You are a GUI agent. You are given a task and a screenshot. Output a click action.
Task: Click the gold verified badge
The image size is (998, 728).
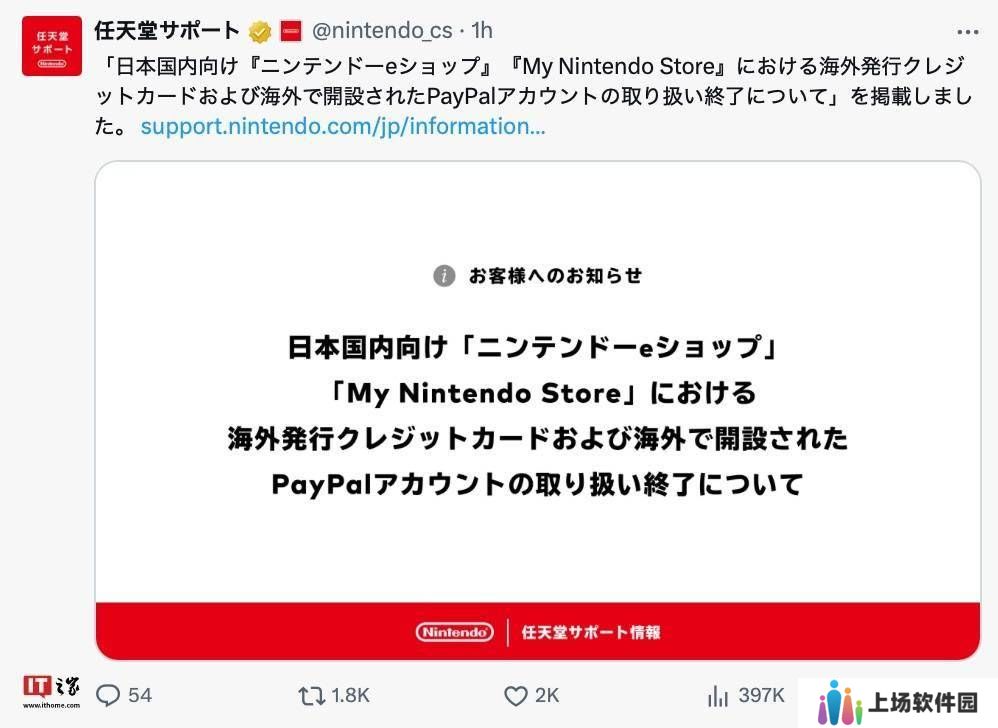click(x=260, y=31)
